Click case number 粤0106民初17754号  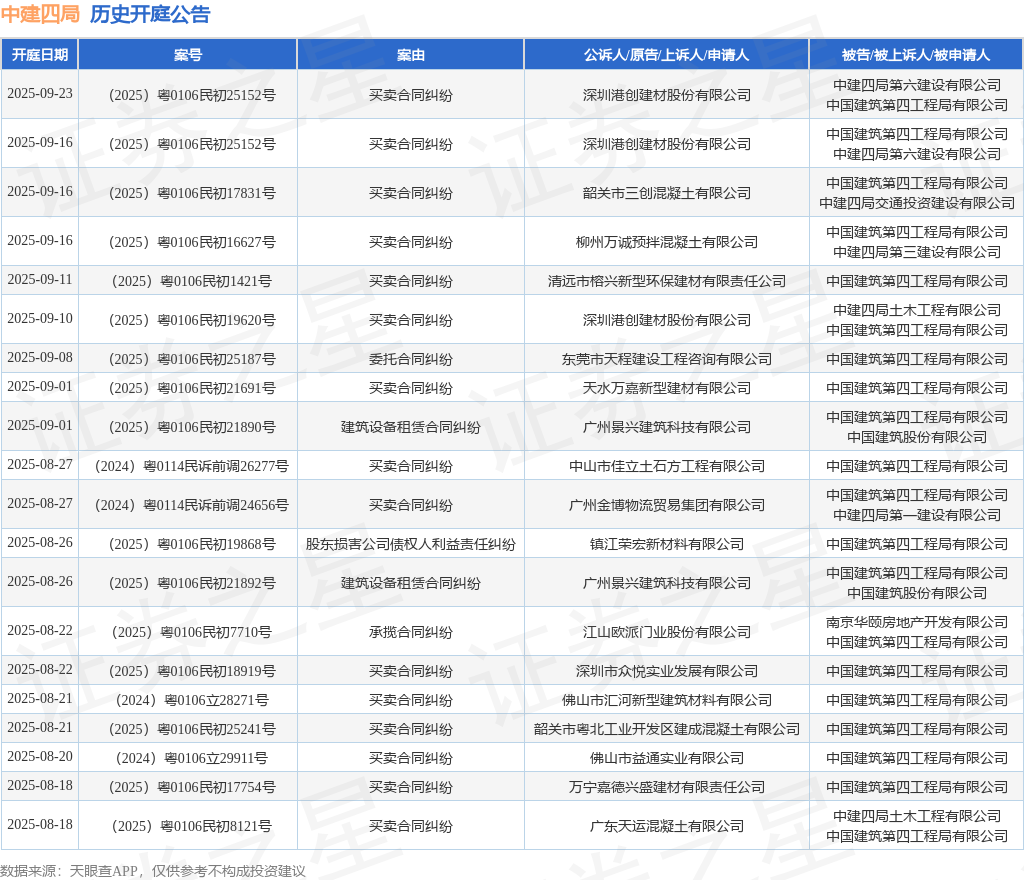pyautogui.click(x=217, y=787)
